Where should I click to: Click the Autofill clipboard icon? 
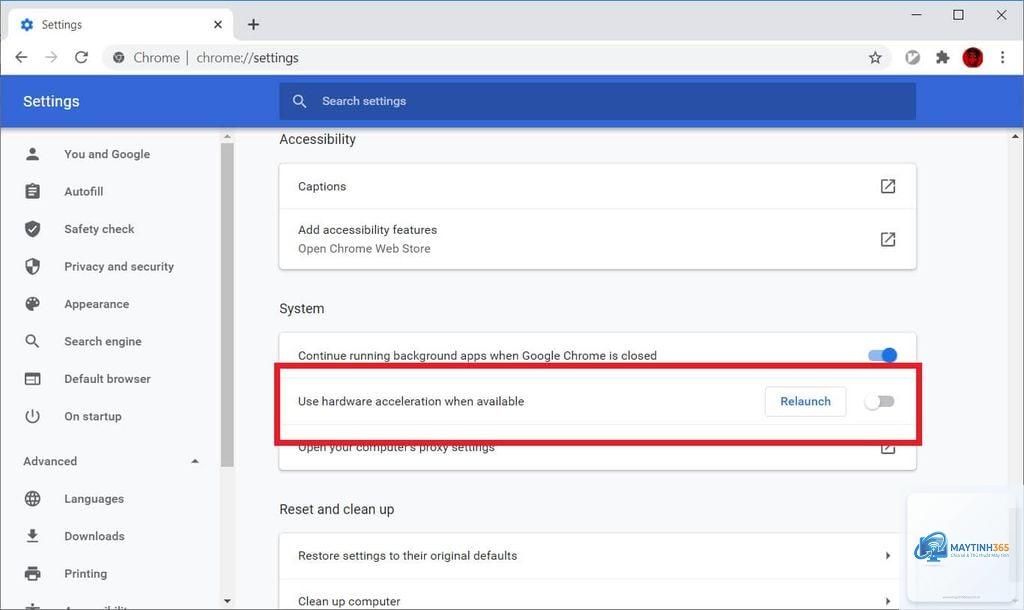coord(32,191)
